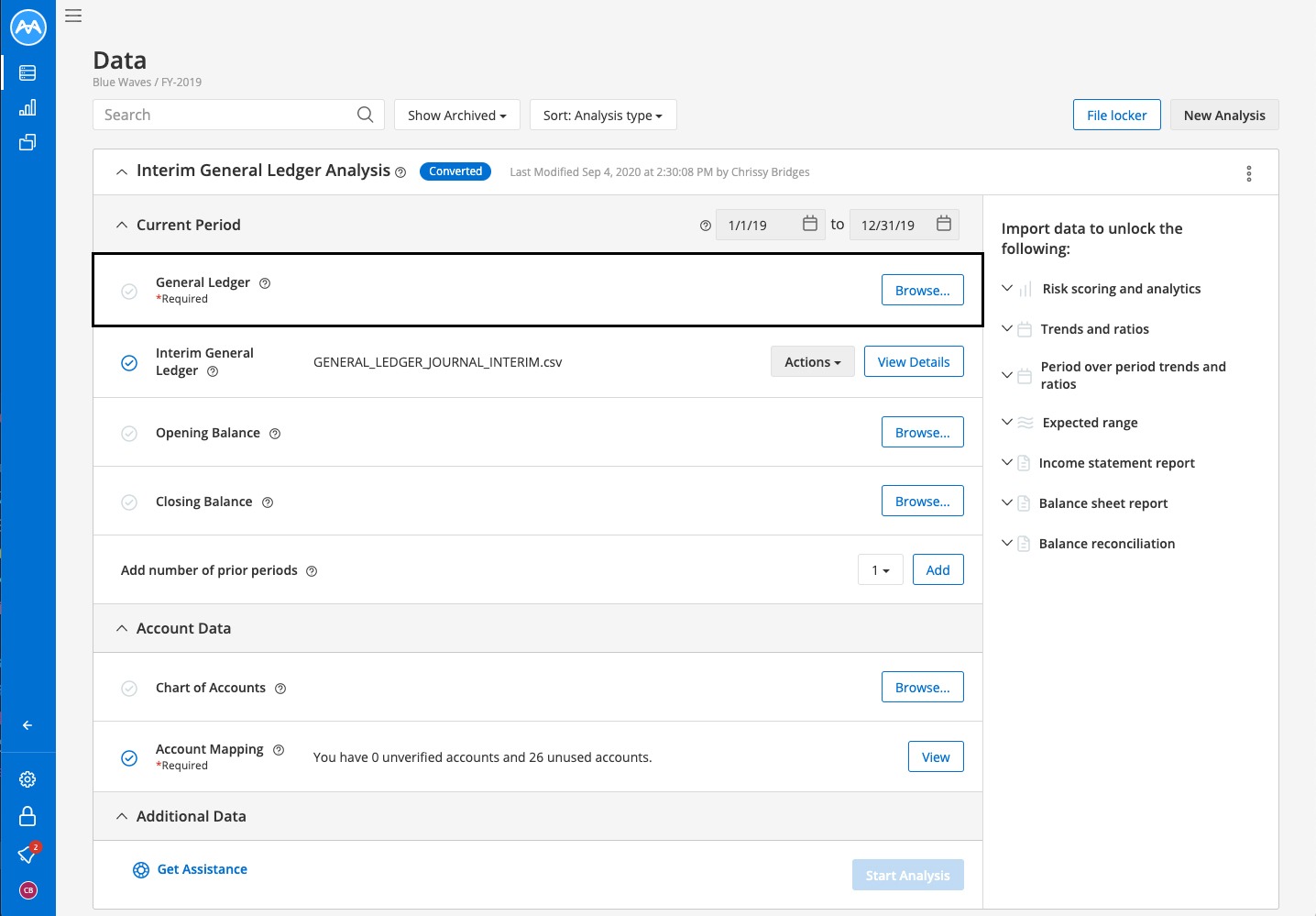Expand Balance reconciliation item
The width and height of the screenshot is (1316, 916).
pos(1007,543)
